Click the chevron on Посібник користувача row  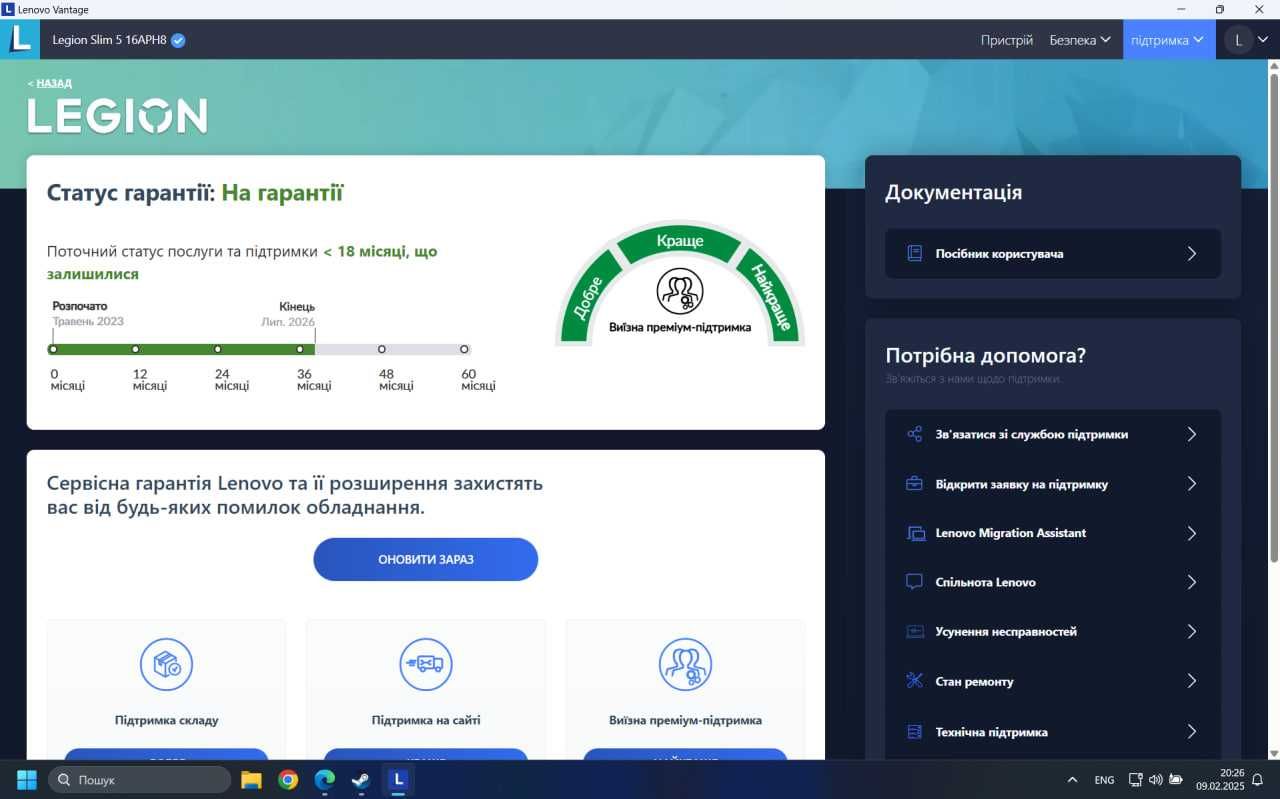[1192, 254]
